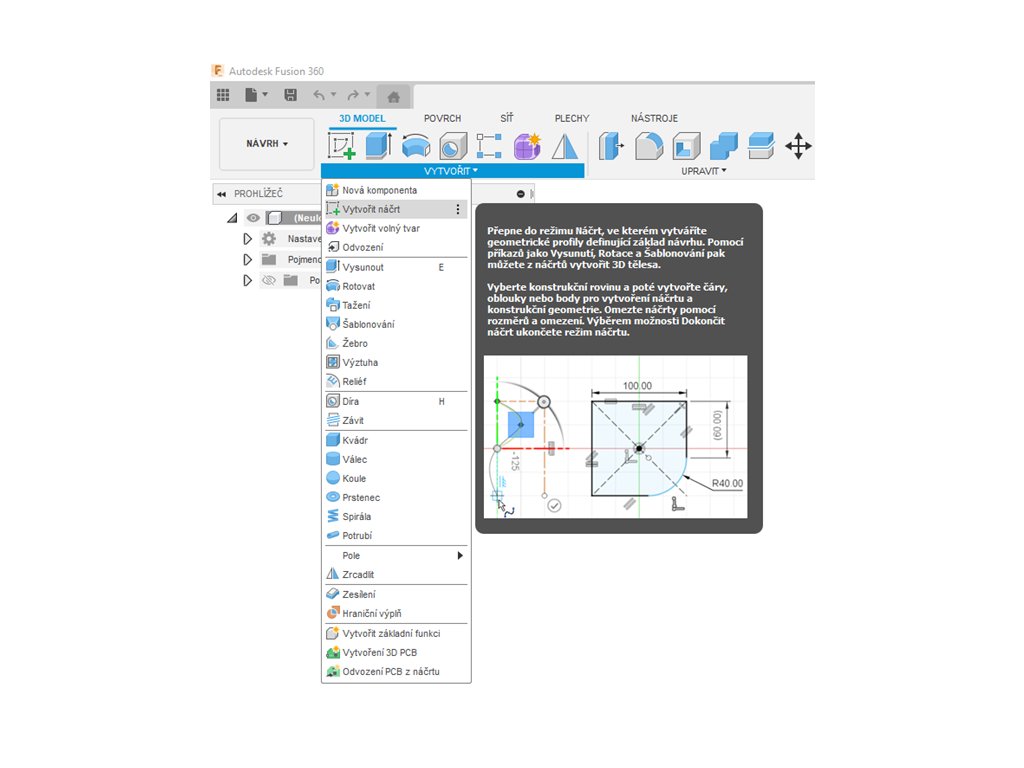Go to the Home tab
Screen dimensions: 1024x768
click(394, 97)
